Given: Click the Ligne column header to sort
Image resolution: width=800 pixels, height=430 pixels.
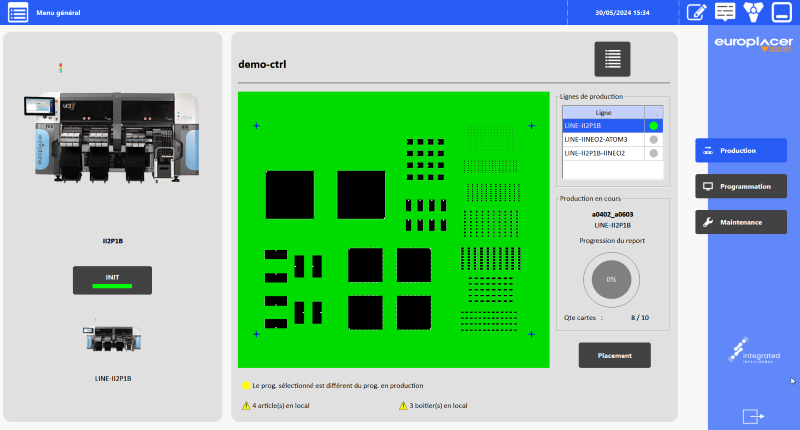Looking at the screenshot, I should [x=603, y=112].
